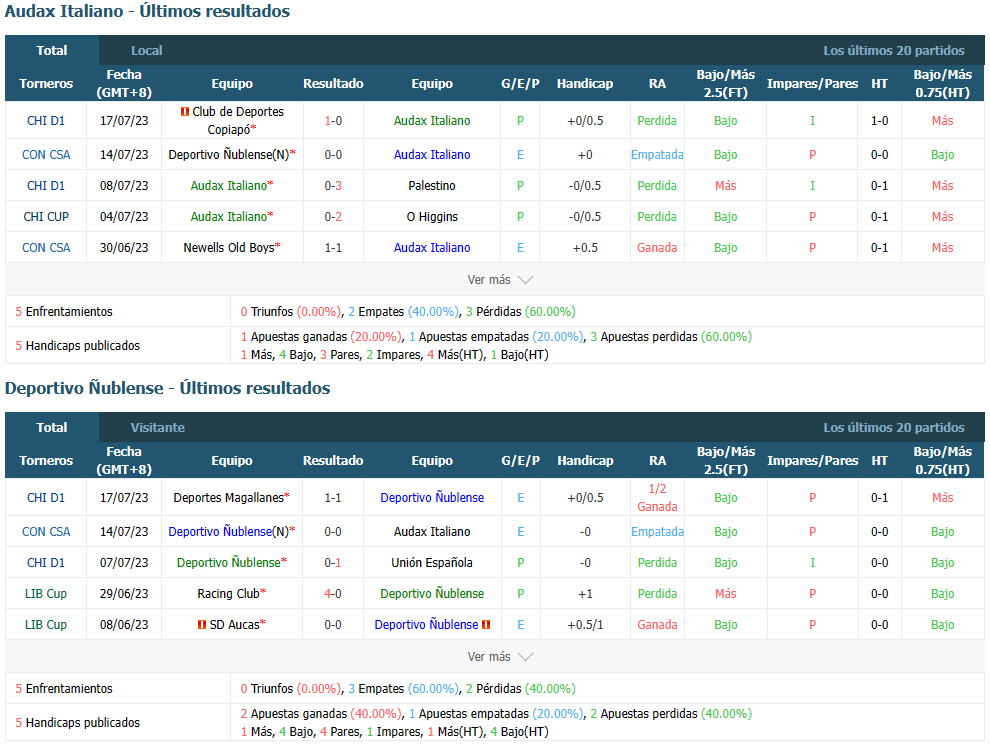Click the G/E/P column header in Ñublense table

coord(520,460)
